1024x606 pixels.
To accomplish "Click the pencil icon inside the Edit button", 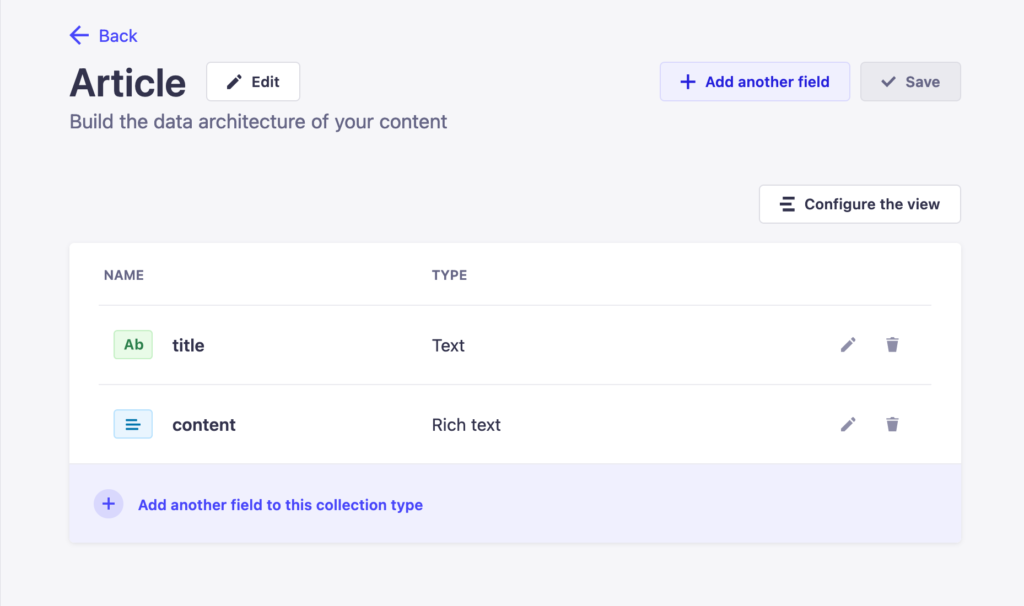I will click(x=236, y=81).
